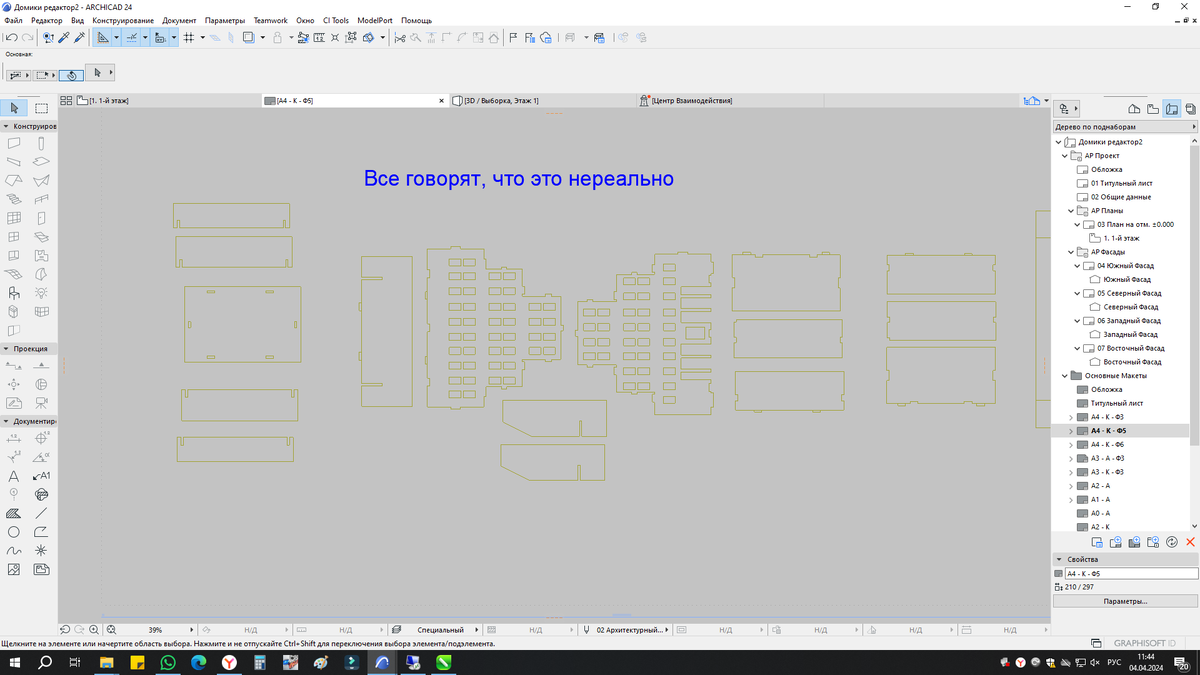
Task: Toggle the guide lines button
Action: pyautogui.click(x=103, y=37)
